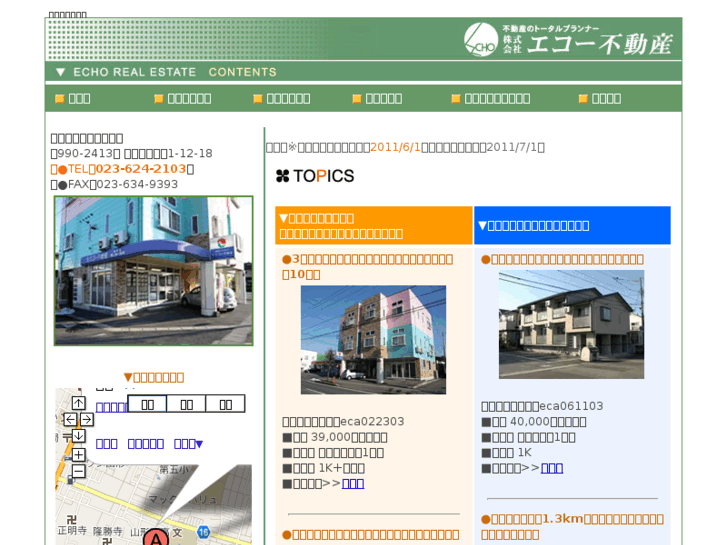Click the orange topics column header

pyautogui.click(x=374, y=225)
